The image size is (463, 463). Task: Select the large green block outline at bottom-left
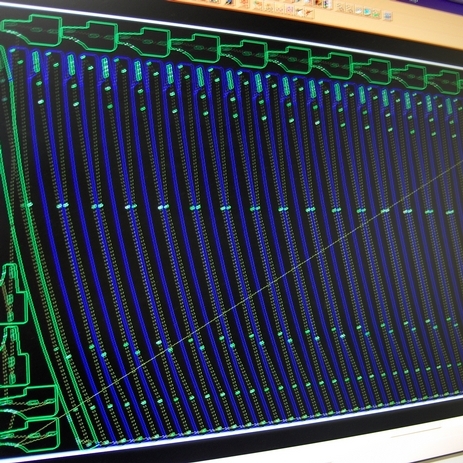[x=30, y=418]
